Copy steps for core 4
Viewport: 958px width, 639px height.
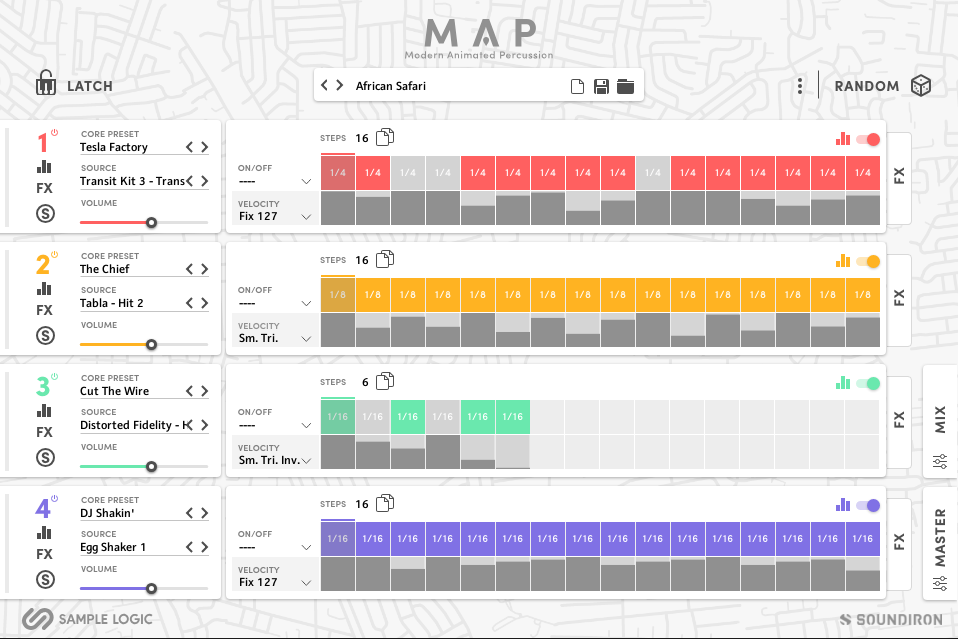(385, 504)
